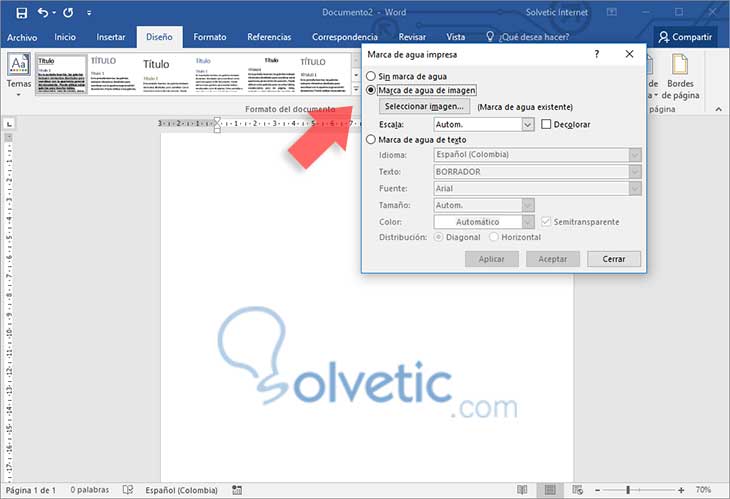Expand the style gallery More arrow
Image resolution: width=730 pixels, height=499 pixels.
click(x=356, y=88)
